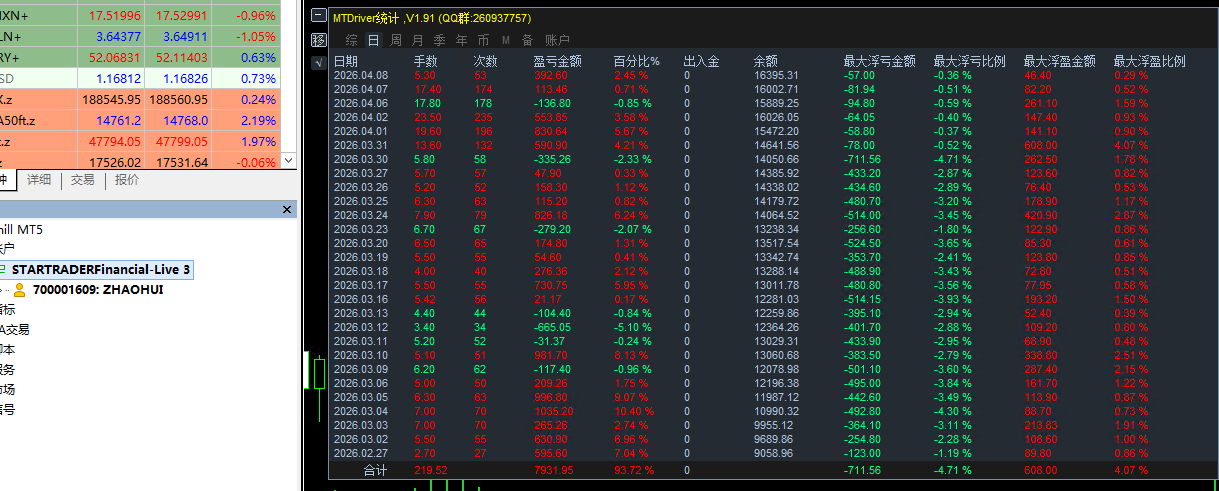
Task: Click the 盈亏金额 column header
Action: coord(558,61)
